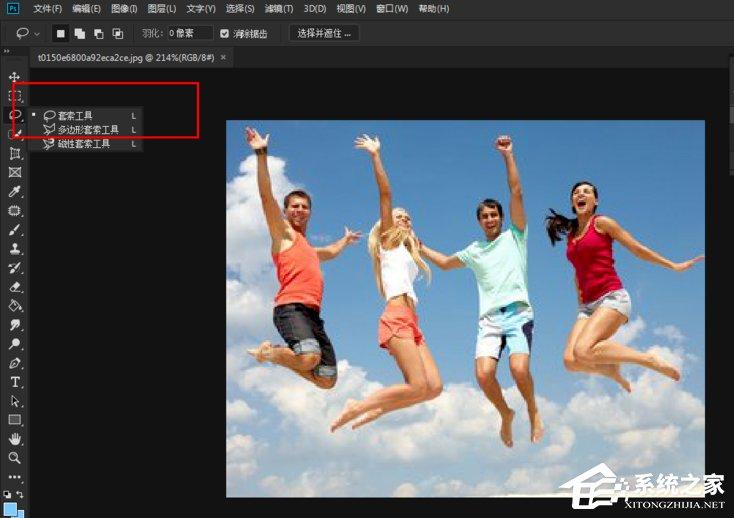Select 套索工具 in the flyout
Screen dimensions: 734x518
click(x=86, y=116)
